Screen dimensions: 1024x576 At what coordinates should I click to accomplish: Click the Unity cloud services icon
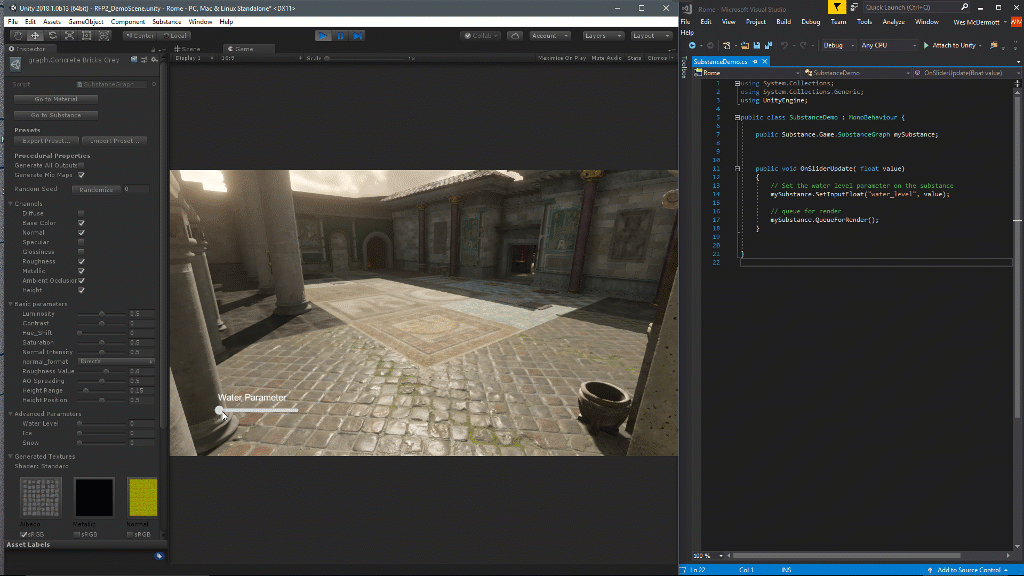515,36
